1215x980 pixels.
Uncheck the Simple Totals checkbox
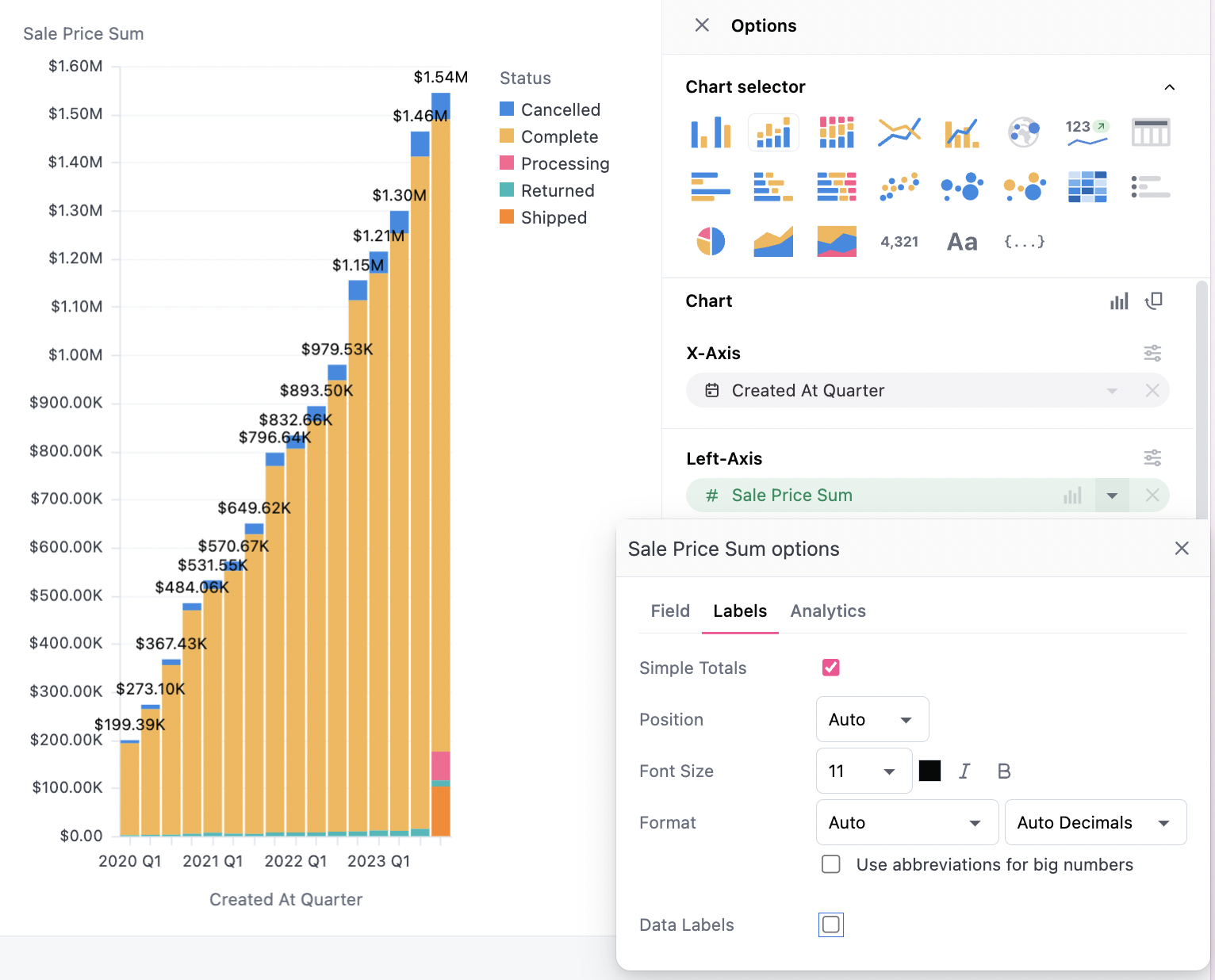click(x=830, y=668)
